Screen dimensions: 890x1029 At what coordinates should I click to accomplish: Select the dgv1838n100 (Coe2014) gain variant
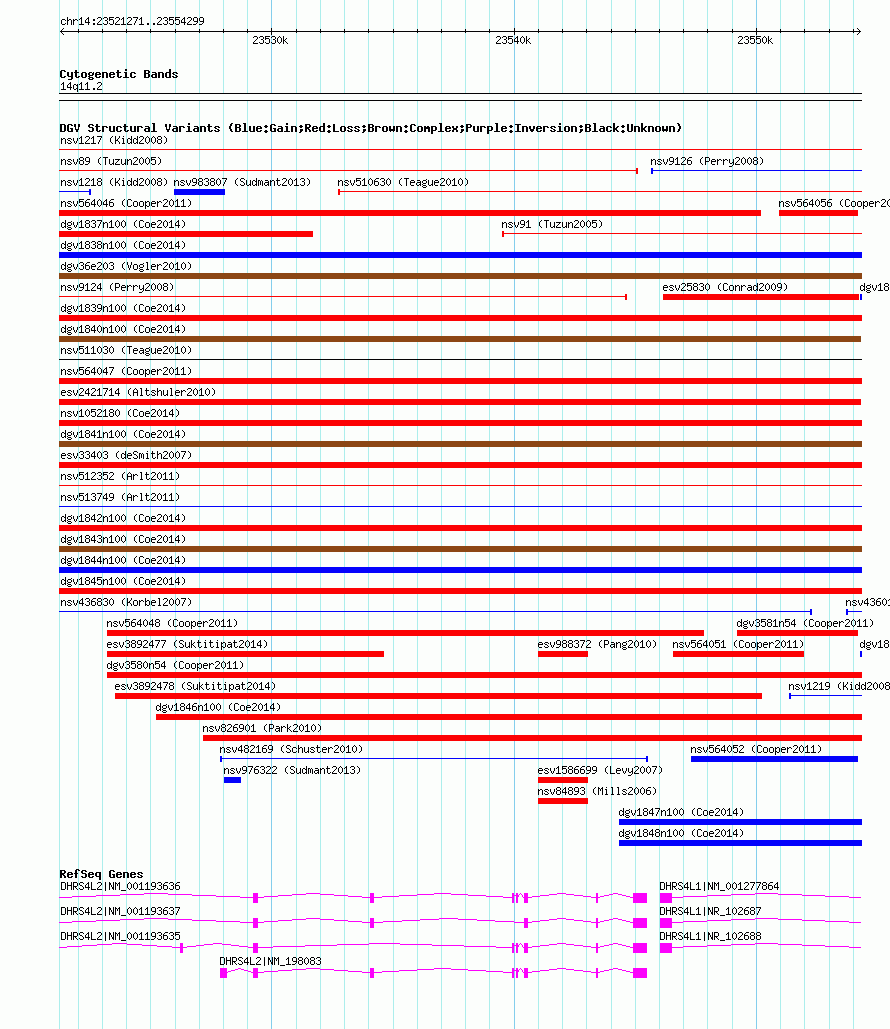point(460,255)
